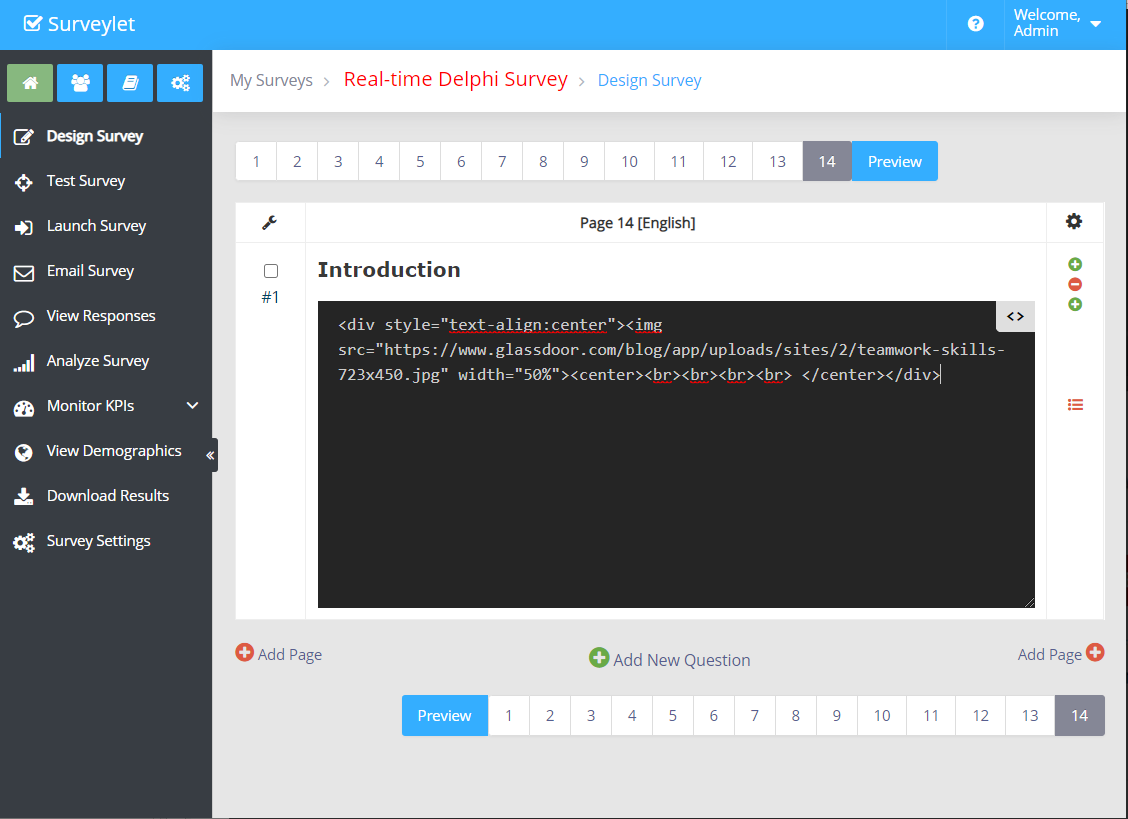The height and width of the screenshot is (819, 1128).
Task: Click the top Preview button
Action: 894,161
